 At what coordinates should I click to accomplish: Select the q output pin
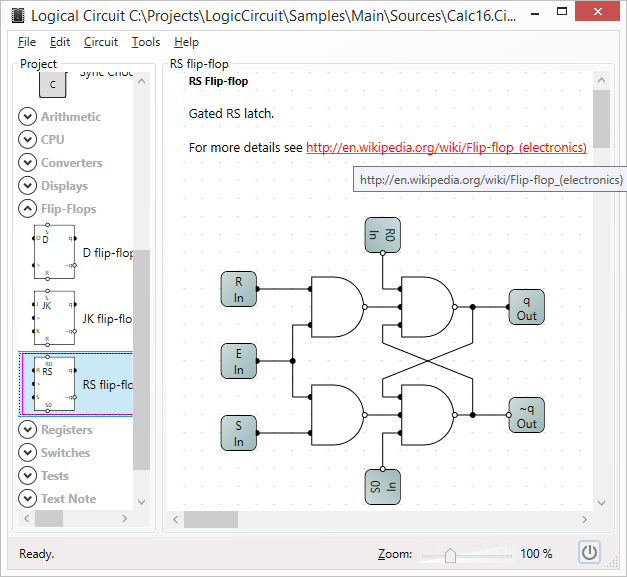coord(526,307)
